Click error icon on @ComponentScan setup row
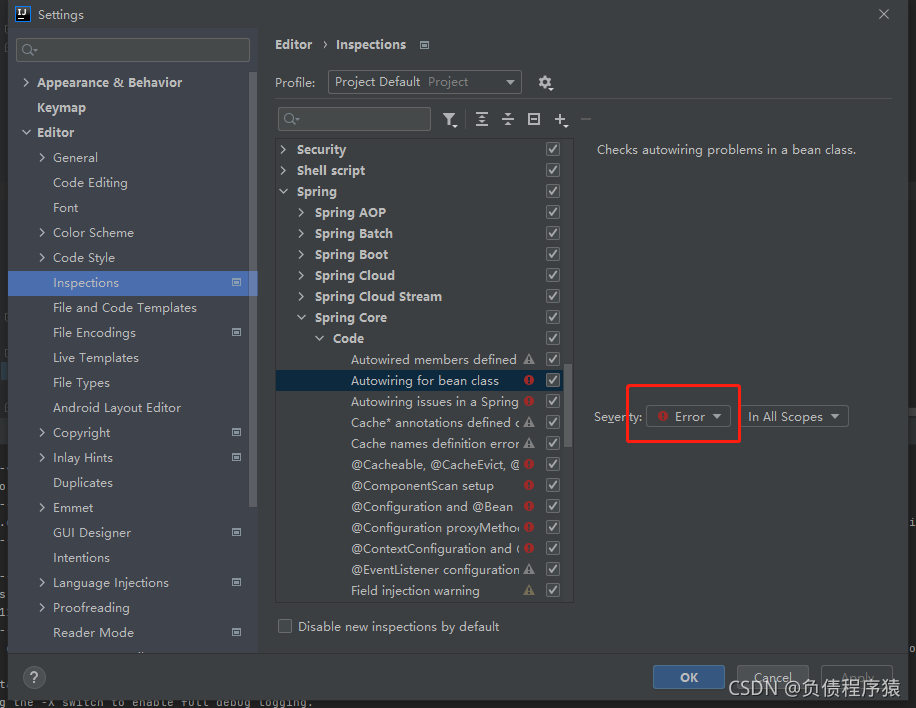916x708 pixels. click(x=529, y=485)
